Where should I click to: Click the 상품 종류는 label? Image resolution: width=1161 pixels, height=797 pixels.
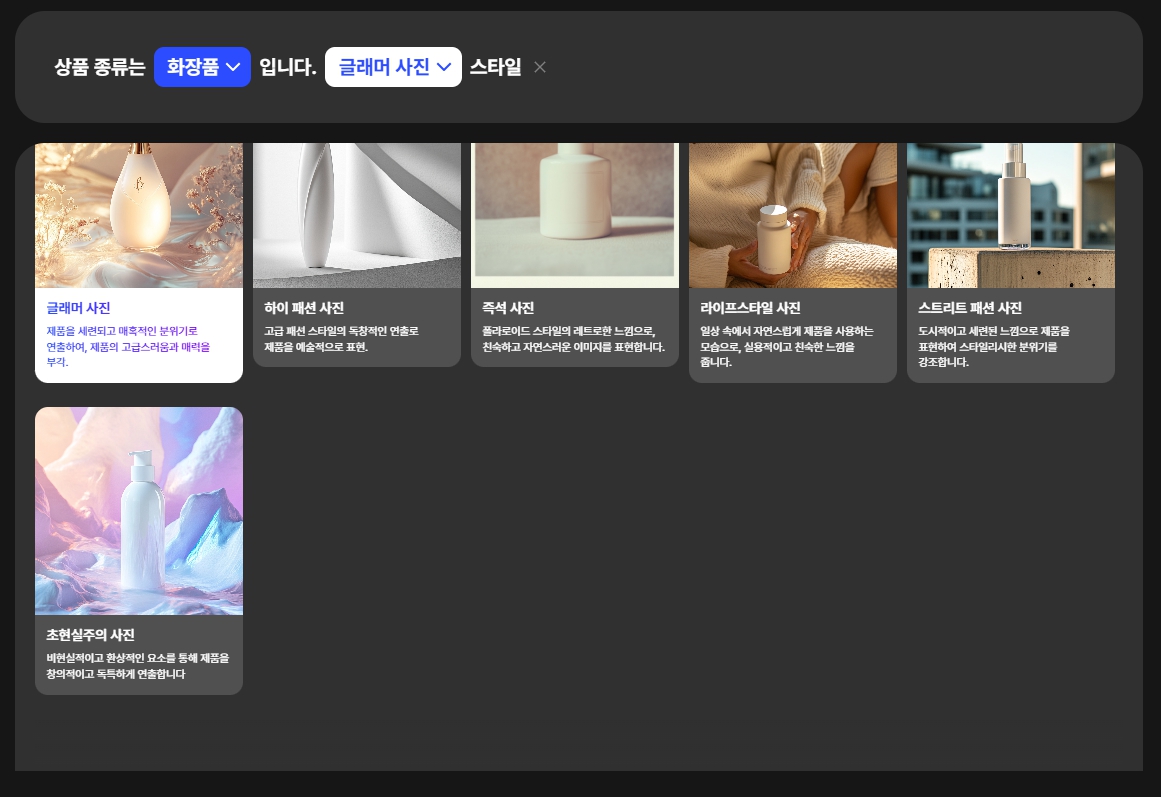coord(99,67)
